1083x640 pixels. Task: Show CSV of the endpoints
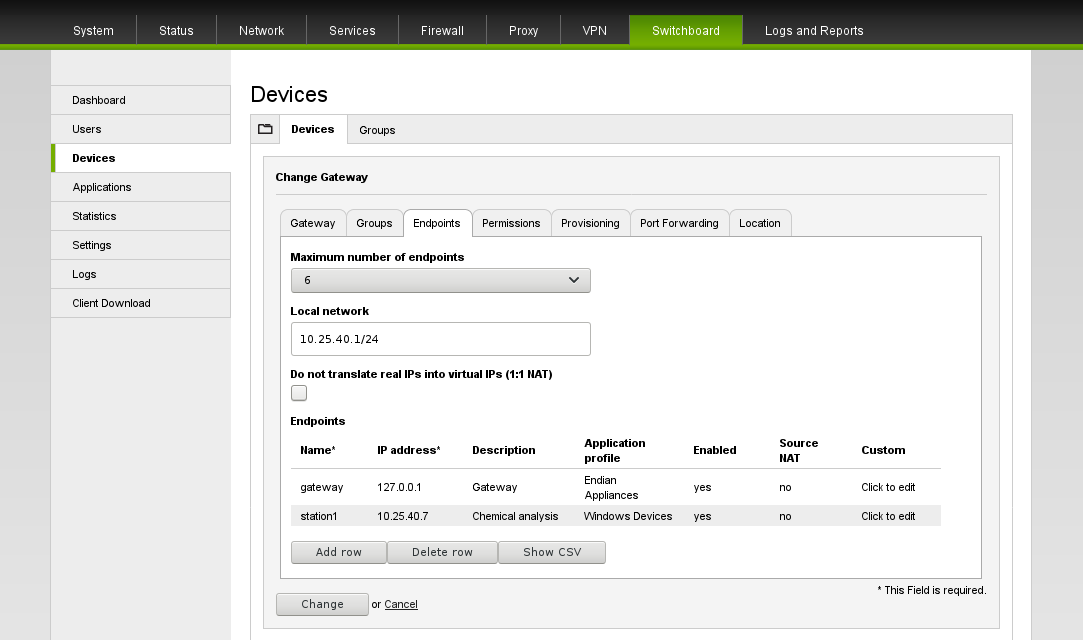pyautogui.click(x=551, y=552)
